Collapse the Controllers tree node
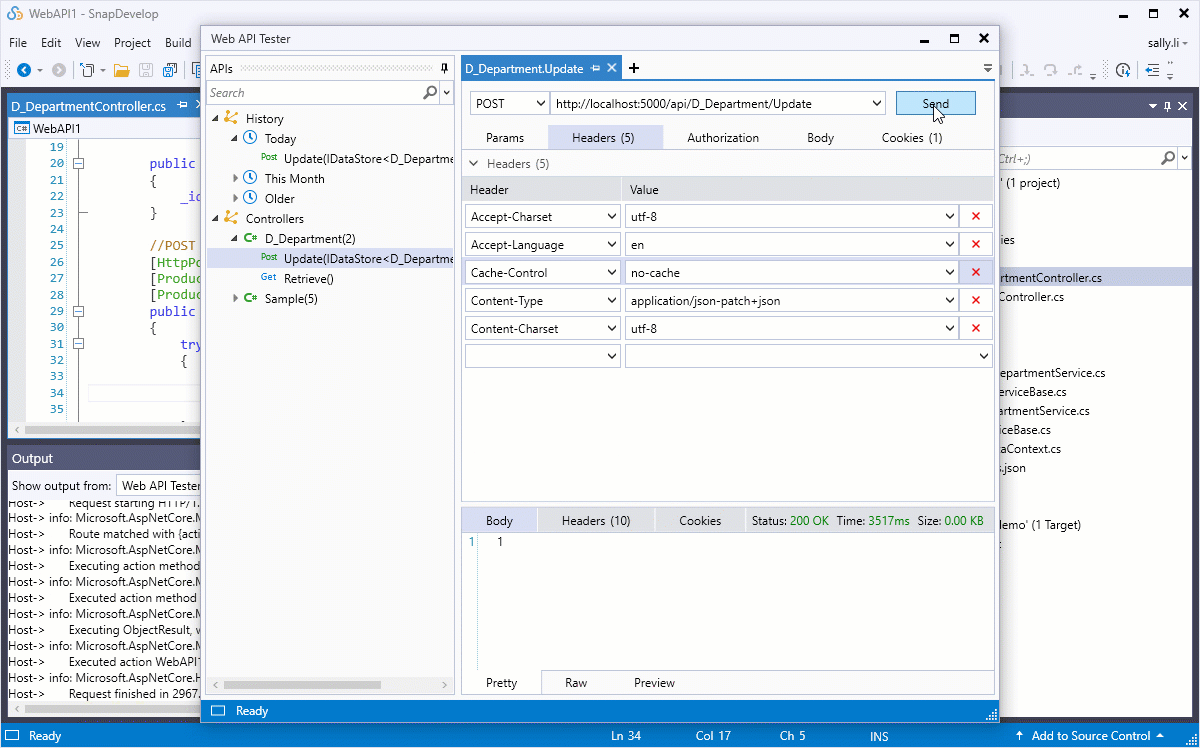Screen dimensions: 1200x748 click(216, 218)
